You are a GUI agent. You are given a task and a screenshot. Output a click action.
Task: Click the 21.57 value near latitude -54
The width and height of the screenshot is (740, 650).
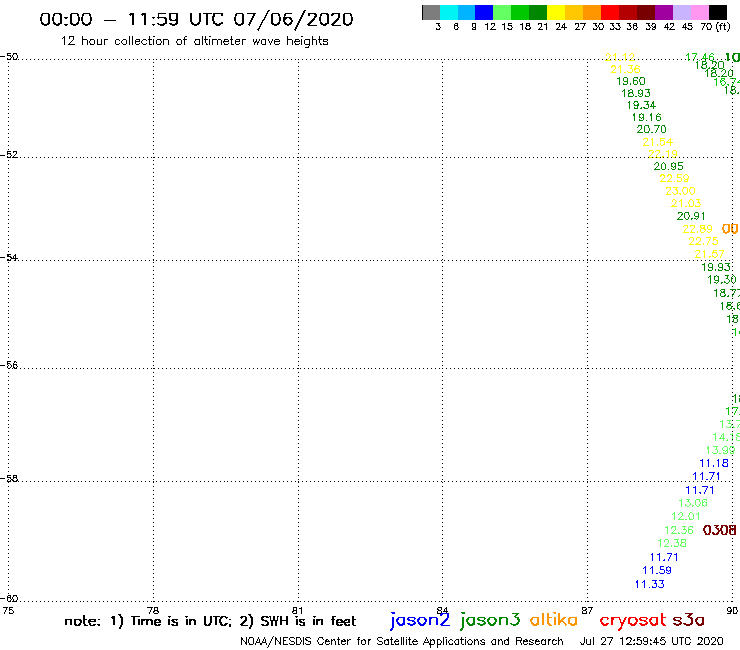709,254
